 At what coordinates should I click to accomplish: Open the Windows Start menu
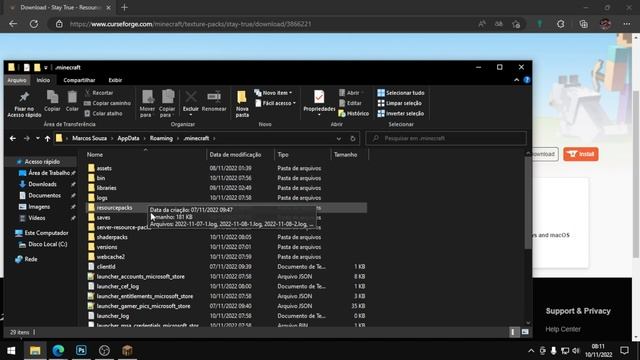pos(11,350)
